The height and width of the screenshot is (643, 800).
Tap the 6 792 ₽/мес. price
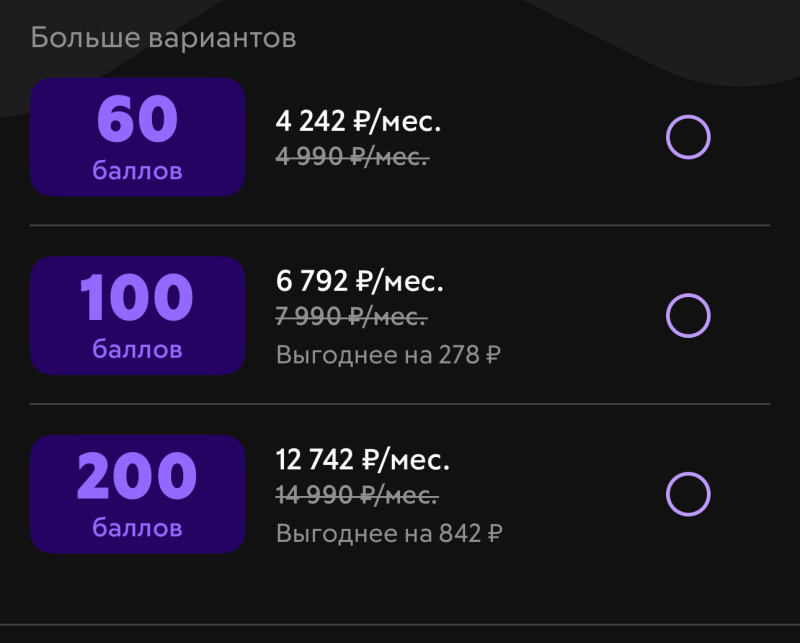point(359,281)
